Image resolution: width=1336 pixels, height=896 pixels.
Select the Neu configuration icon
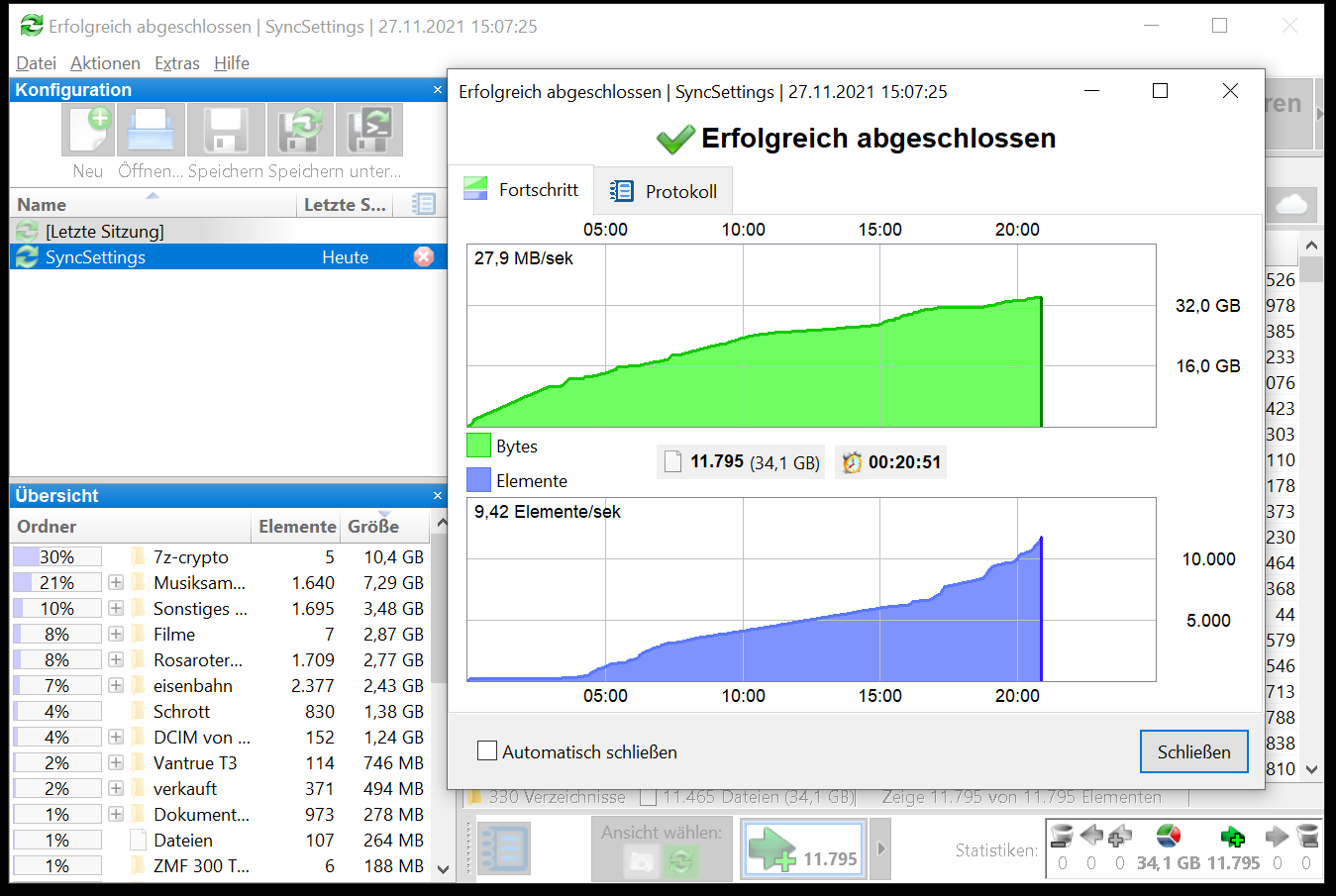pos(87,129)
